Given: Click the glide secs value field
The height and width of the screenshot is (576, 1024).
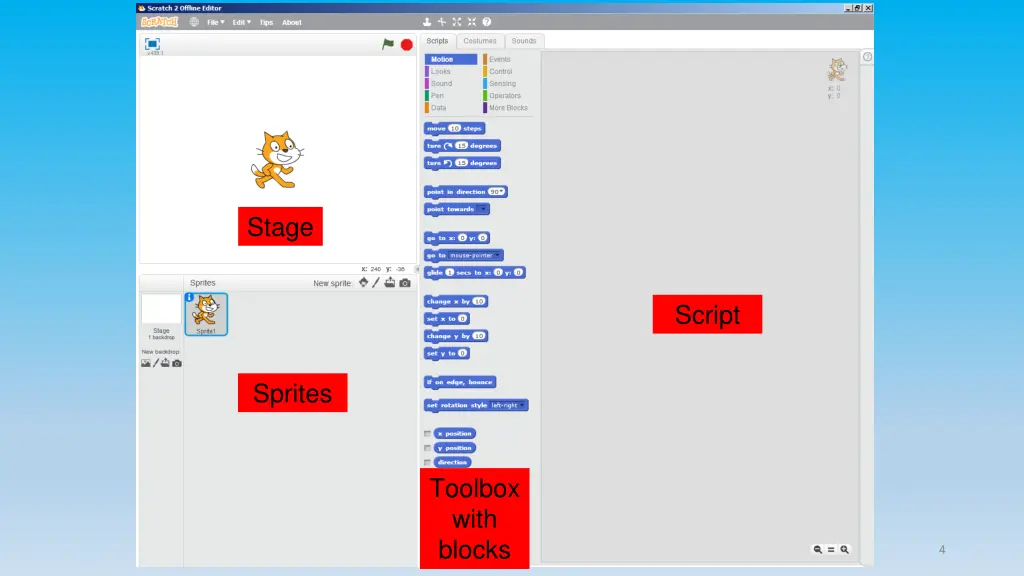Looking at the screenshot, I should click(x=449, y=272).
